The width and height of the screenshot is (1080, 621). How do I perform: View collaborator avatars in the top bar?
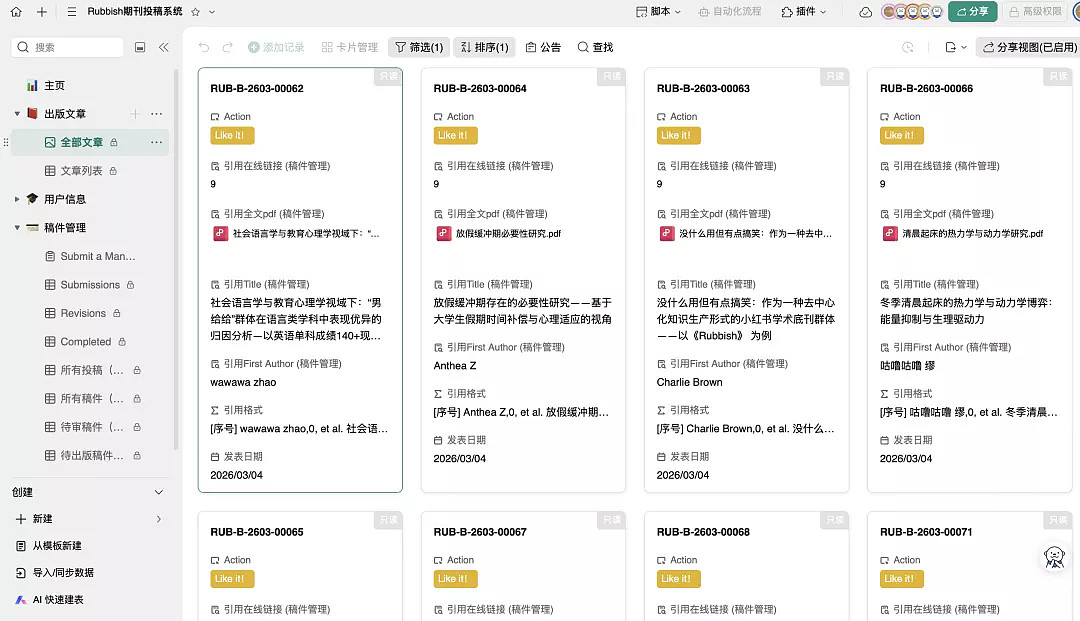[x=912, y=12]
